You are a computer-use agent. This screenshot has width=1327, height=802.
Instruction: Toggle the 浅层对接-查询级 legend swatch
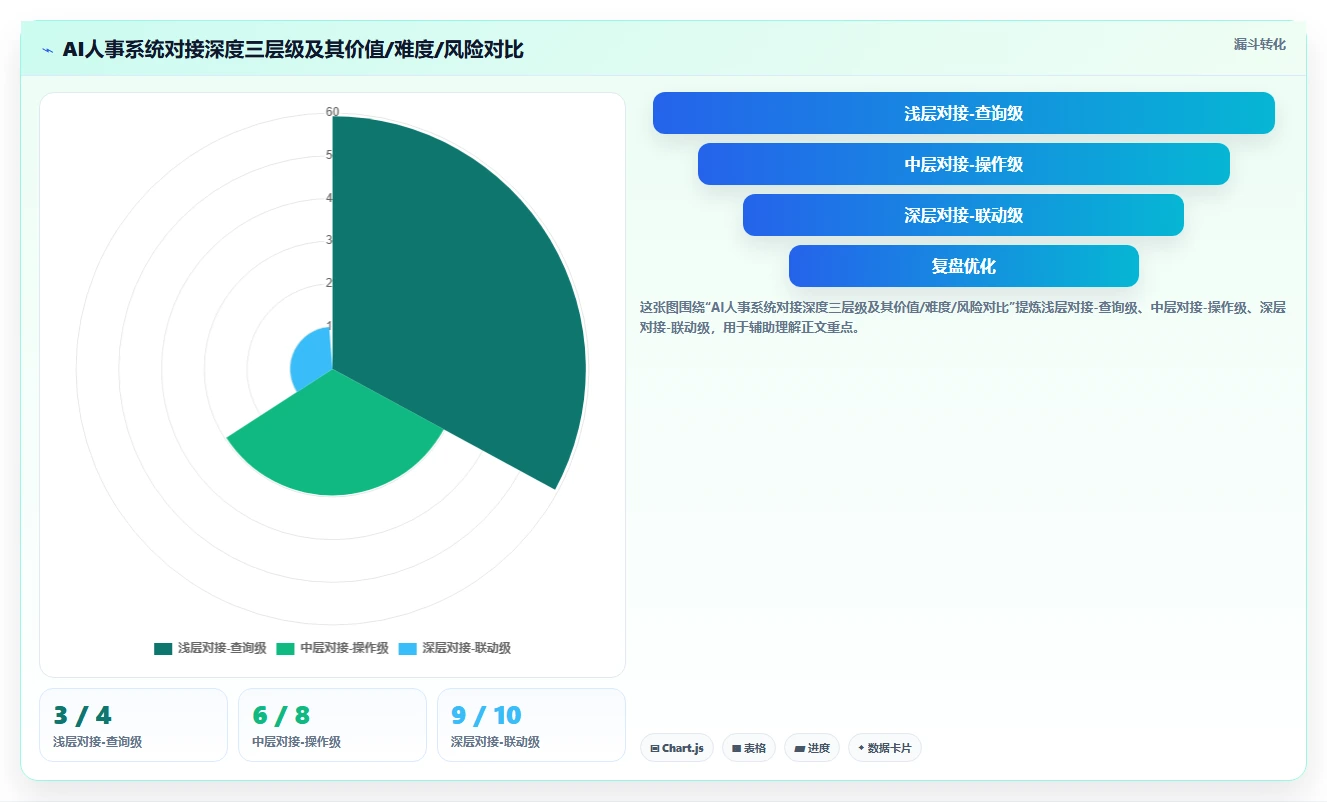[x=163, y=648]
